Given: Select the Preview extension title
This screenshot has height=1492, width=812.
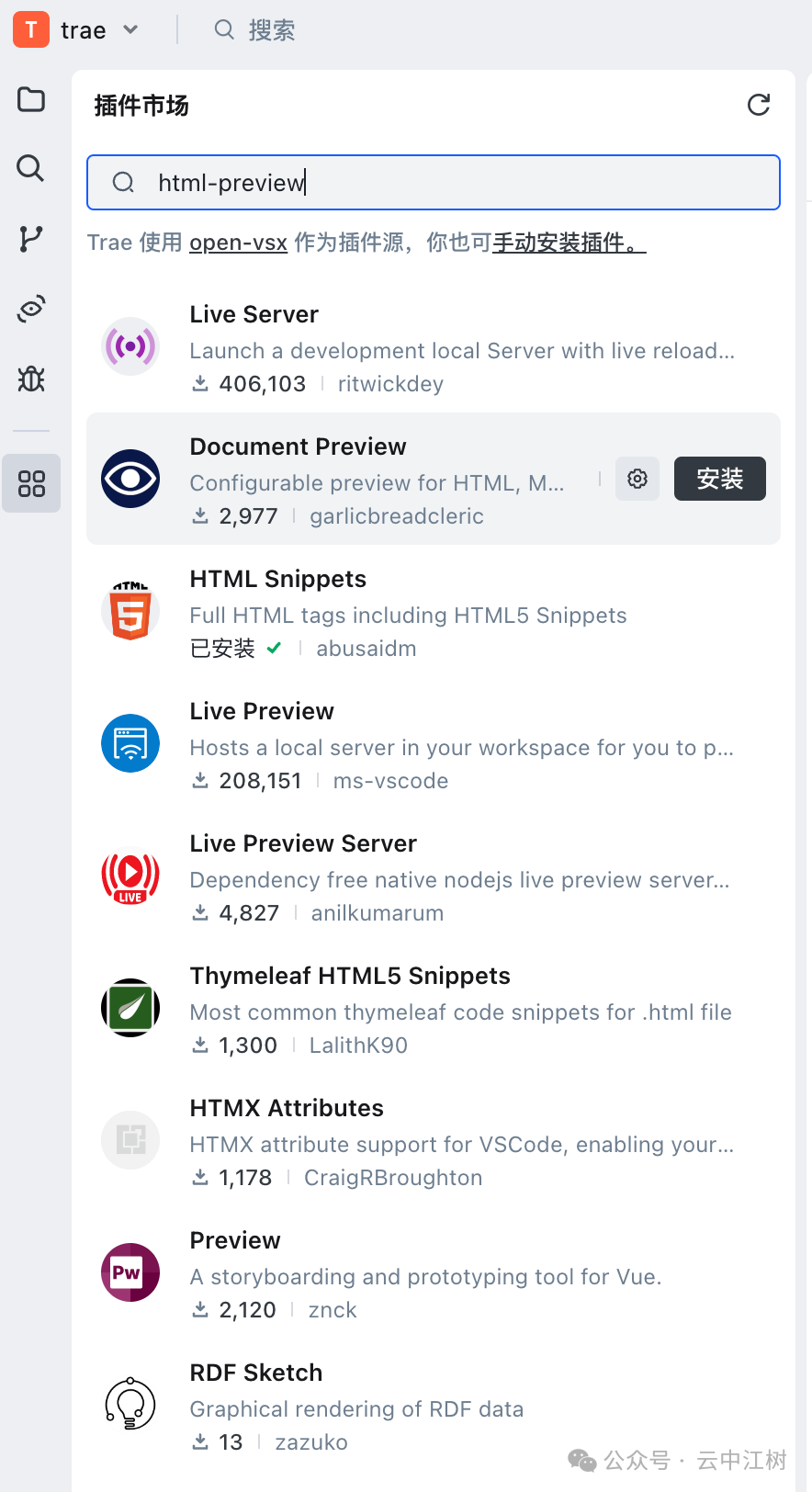Looking at the screenshot, I should (x=235, y=1240).
